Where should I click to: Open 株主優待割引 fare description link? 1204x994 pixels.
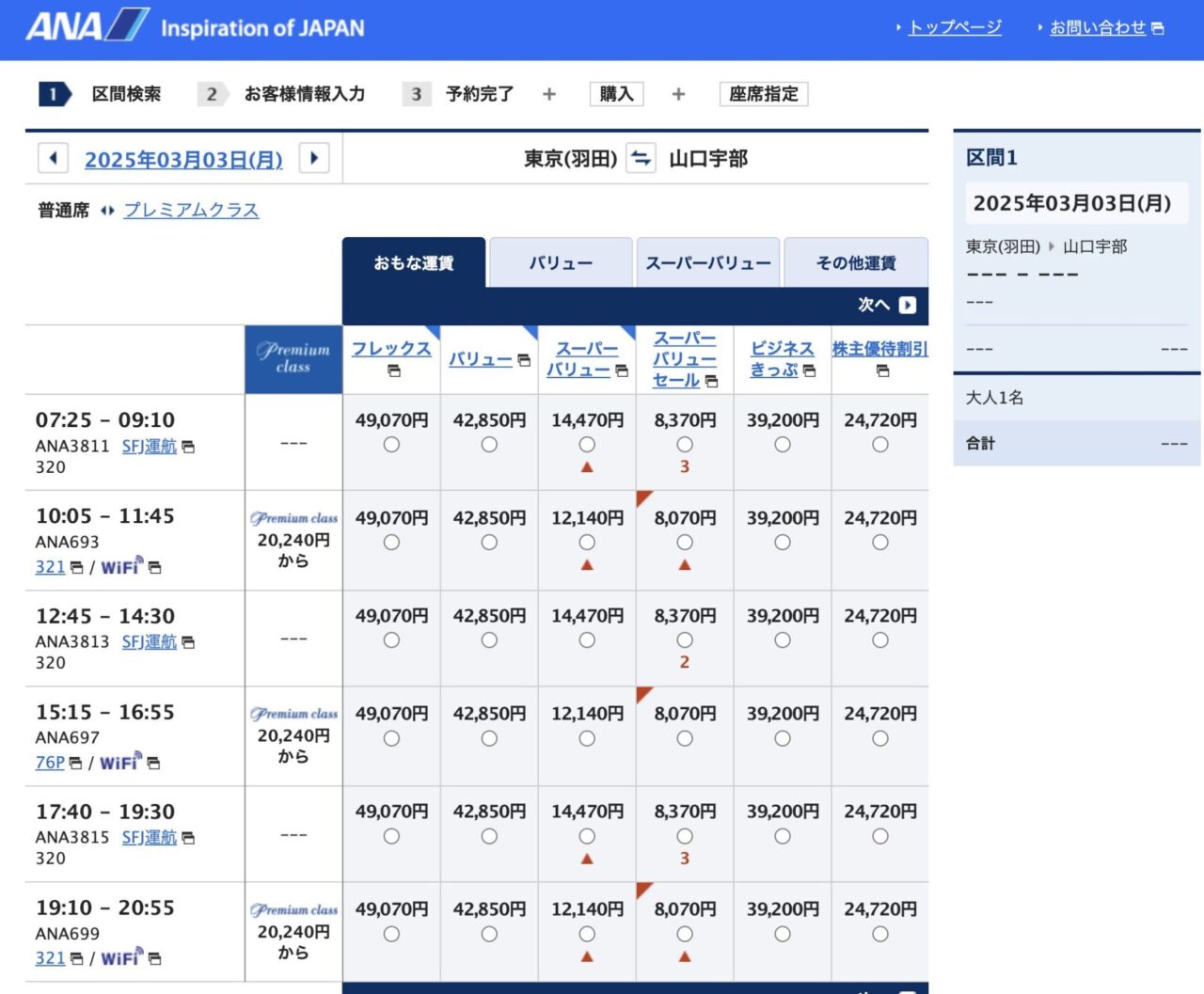tap(880, 349)
